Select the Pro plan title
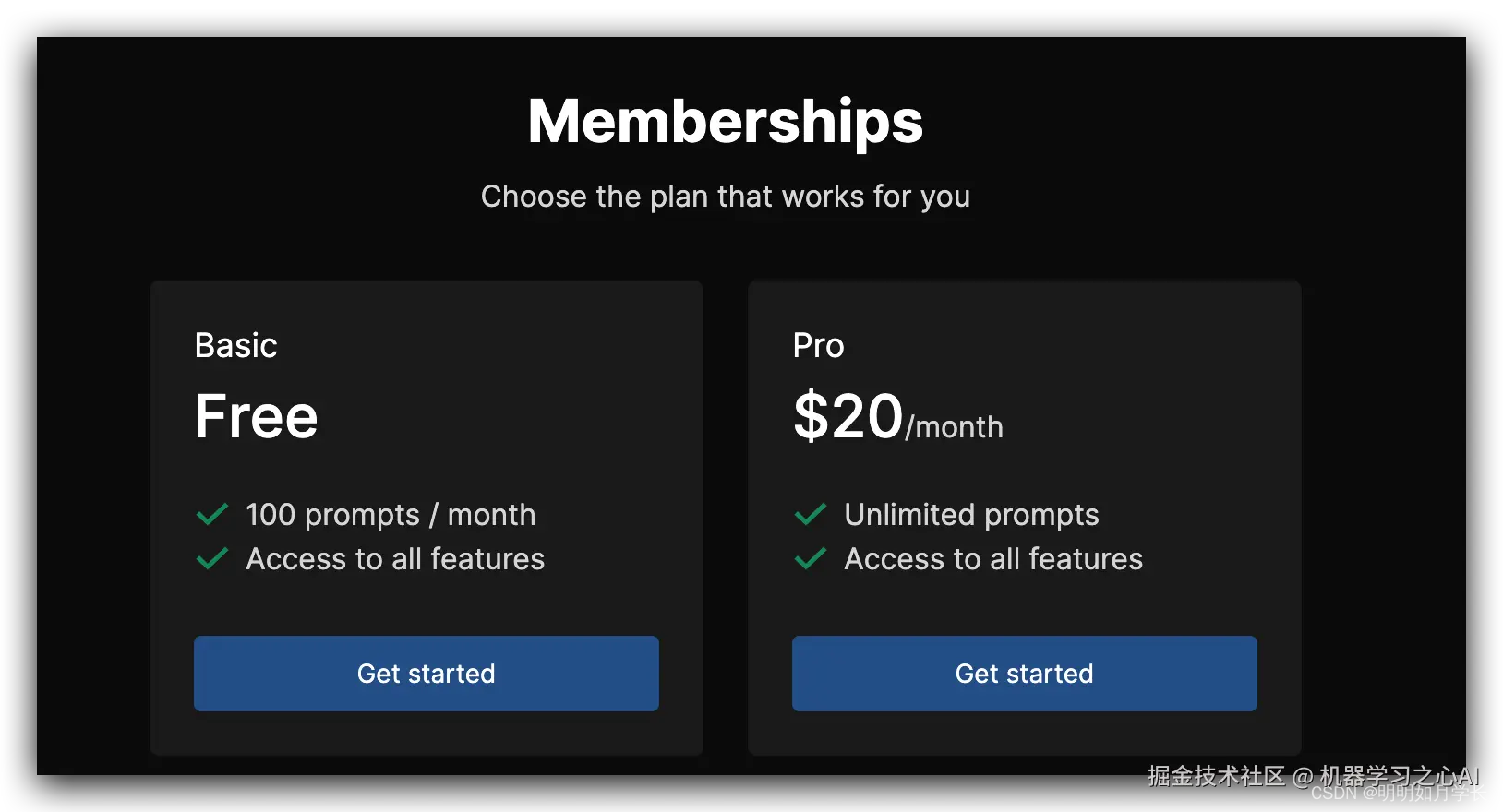The image size is (1503, 812). (x=818, y=345)
